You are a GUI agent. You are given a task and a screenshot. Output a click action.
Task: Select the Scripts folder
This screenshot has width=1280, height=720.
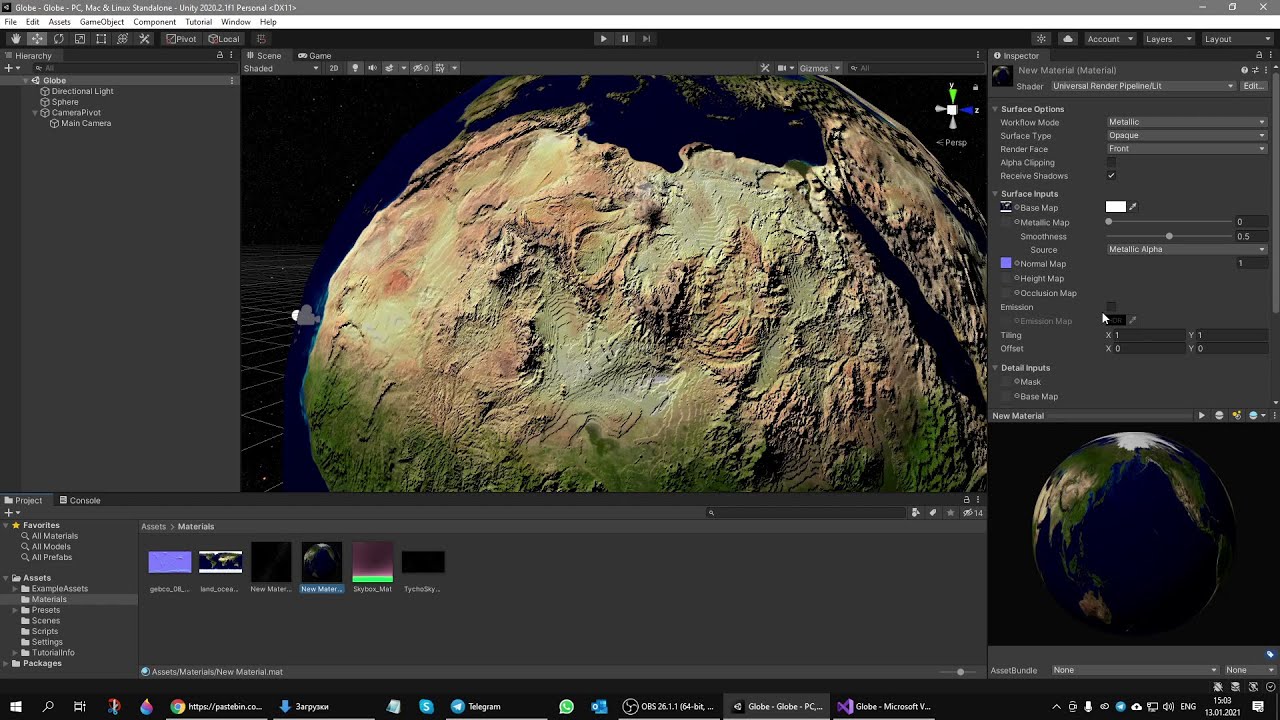click(x=45, y=631)
